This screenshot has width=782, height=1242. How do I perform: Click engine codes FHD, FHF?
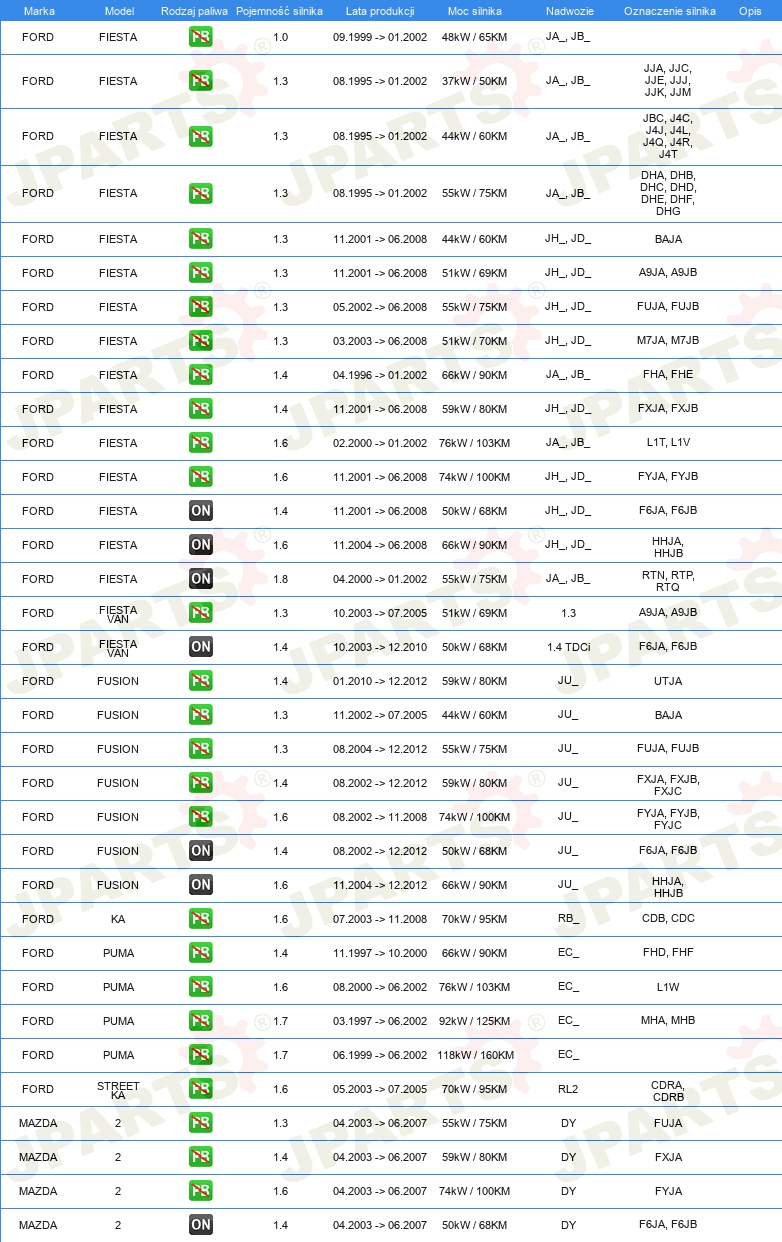668,953
